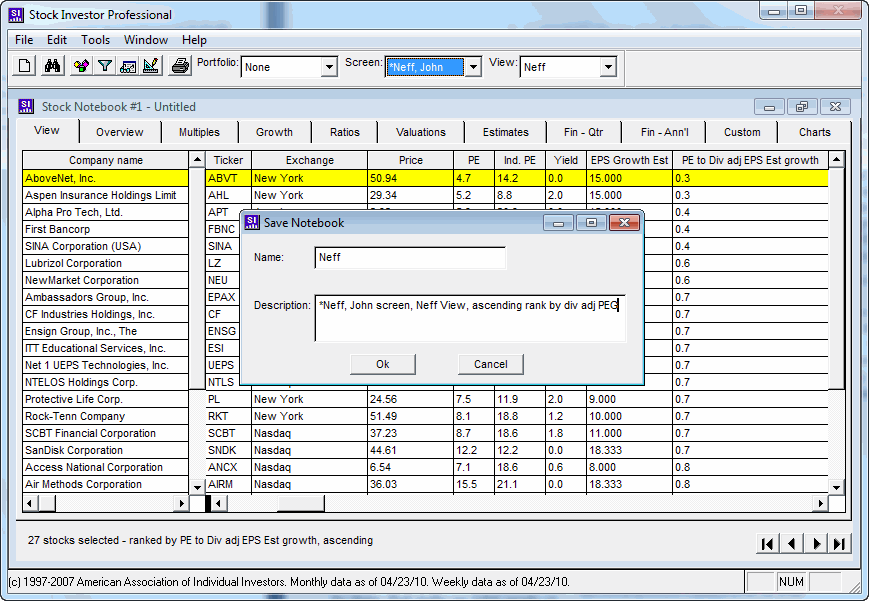Jump to the first record button
869x601 pixels.
point(767,544)
